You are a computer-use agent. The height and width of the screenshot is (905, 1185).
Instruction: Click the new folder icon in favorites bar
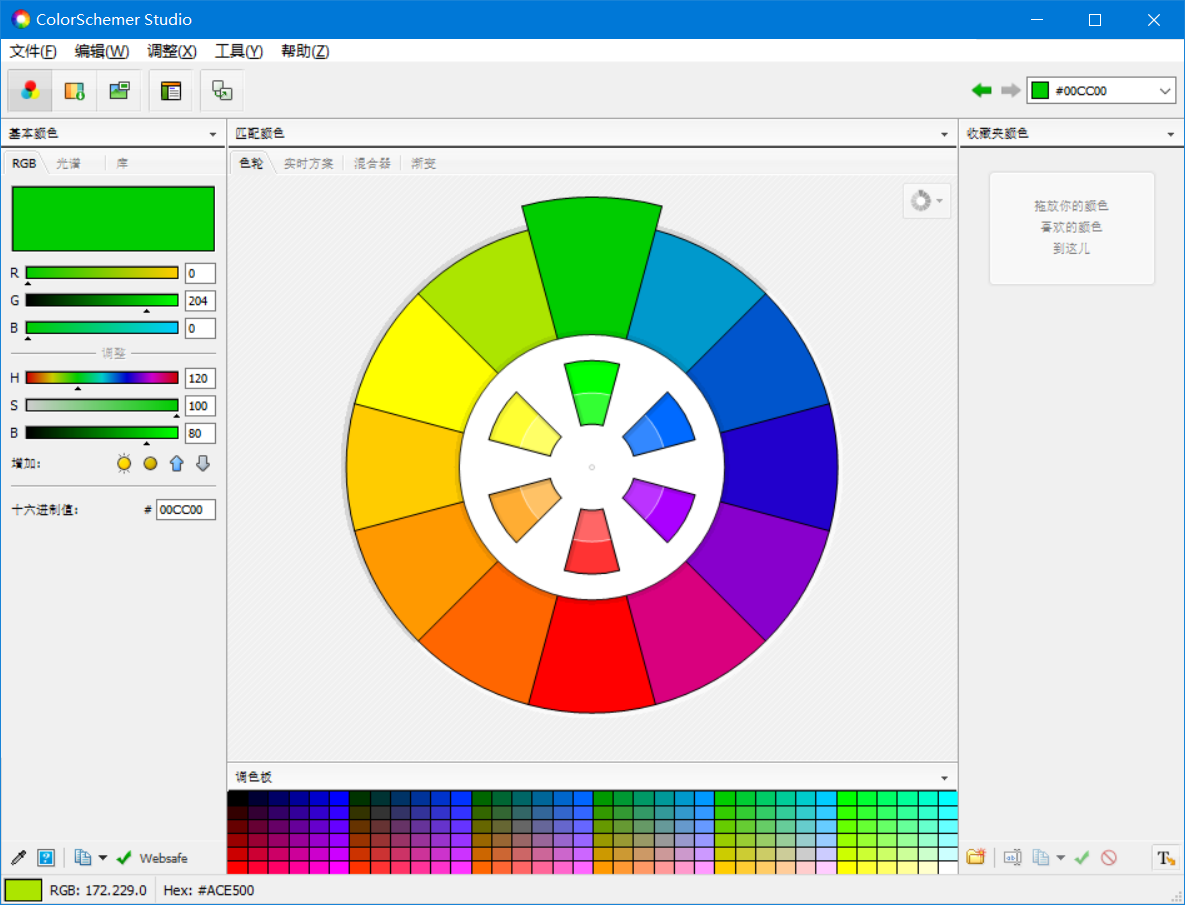click(976, 857)
